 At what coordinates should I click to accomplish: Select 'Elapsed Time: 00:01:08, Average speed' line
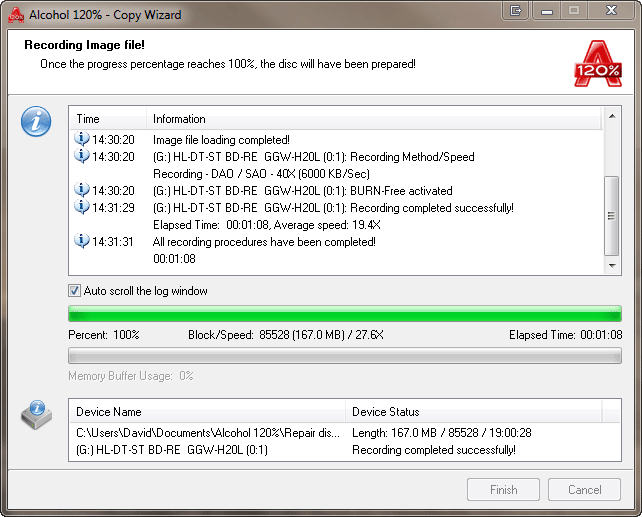pos(267,225)
